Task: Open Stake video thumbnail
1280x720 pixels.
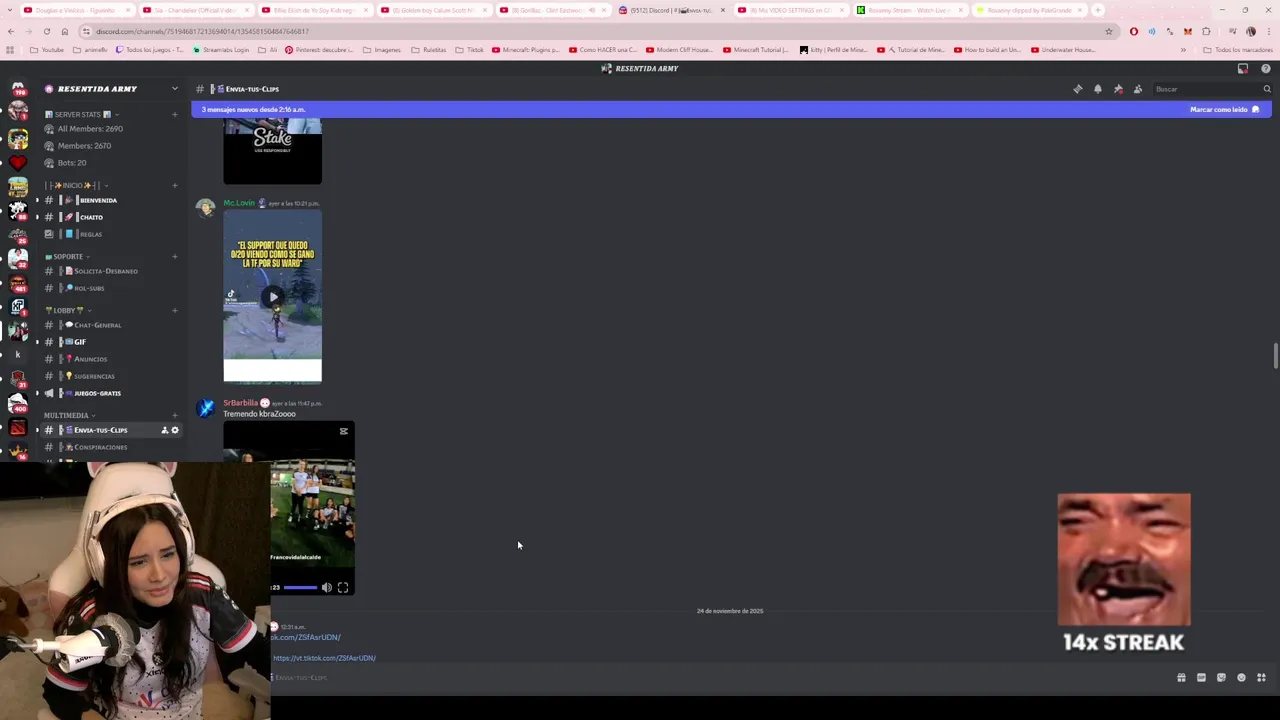Action: [272, 151]
